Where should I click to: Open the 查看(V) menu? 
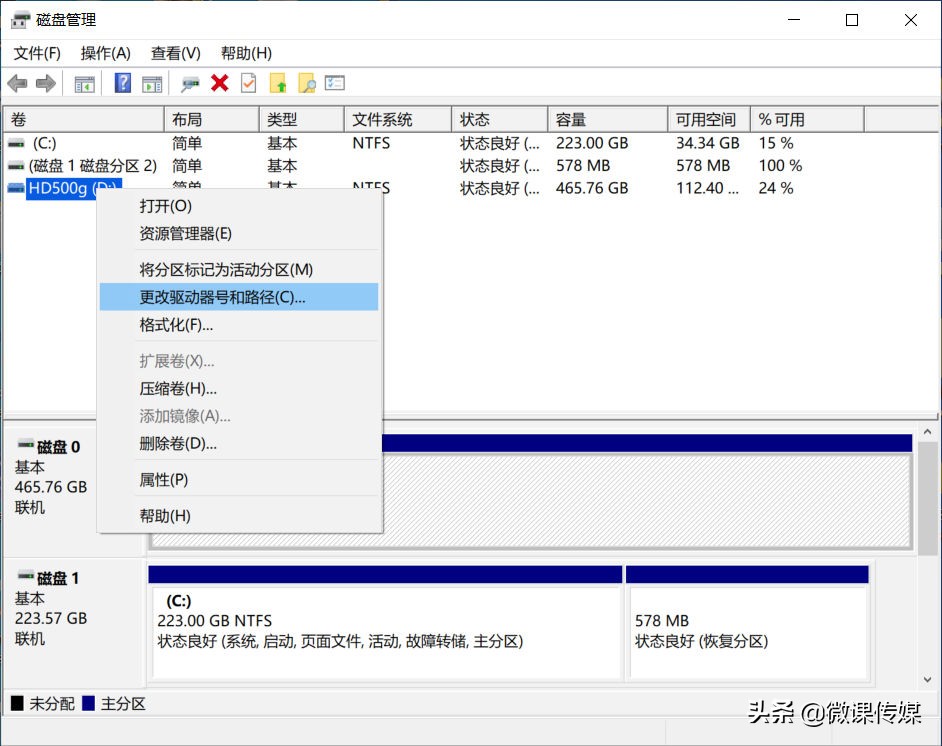tap(175, 53)
